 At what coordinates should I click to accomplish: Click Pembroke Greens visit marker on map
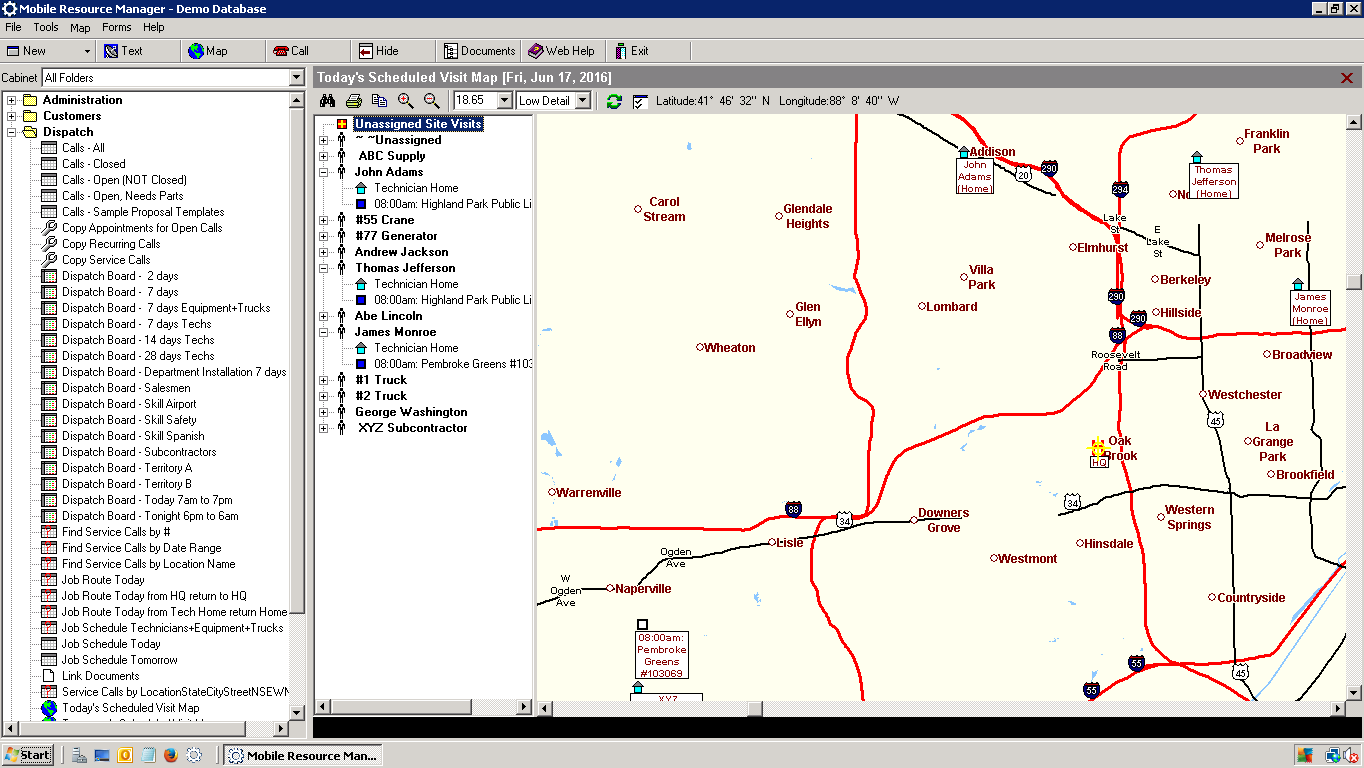coord(661,649)
